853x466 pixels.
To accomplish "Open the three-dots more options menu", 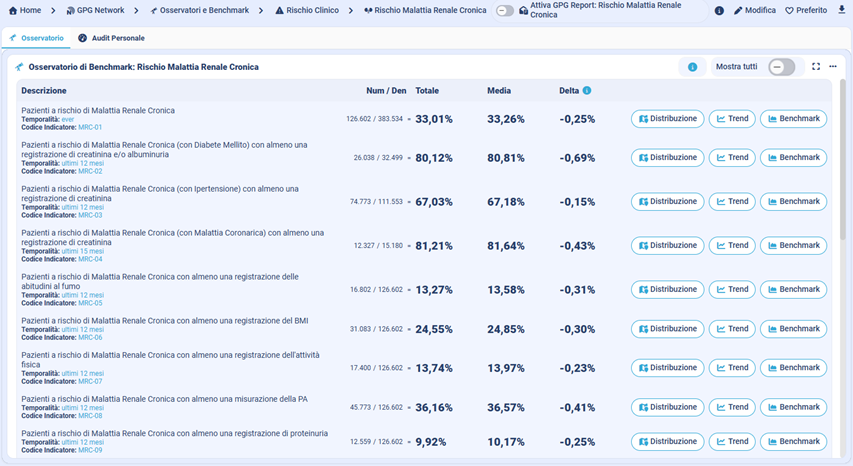I will (x=833, y=67).
